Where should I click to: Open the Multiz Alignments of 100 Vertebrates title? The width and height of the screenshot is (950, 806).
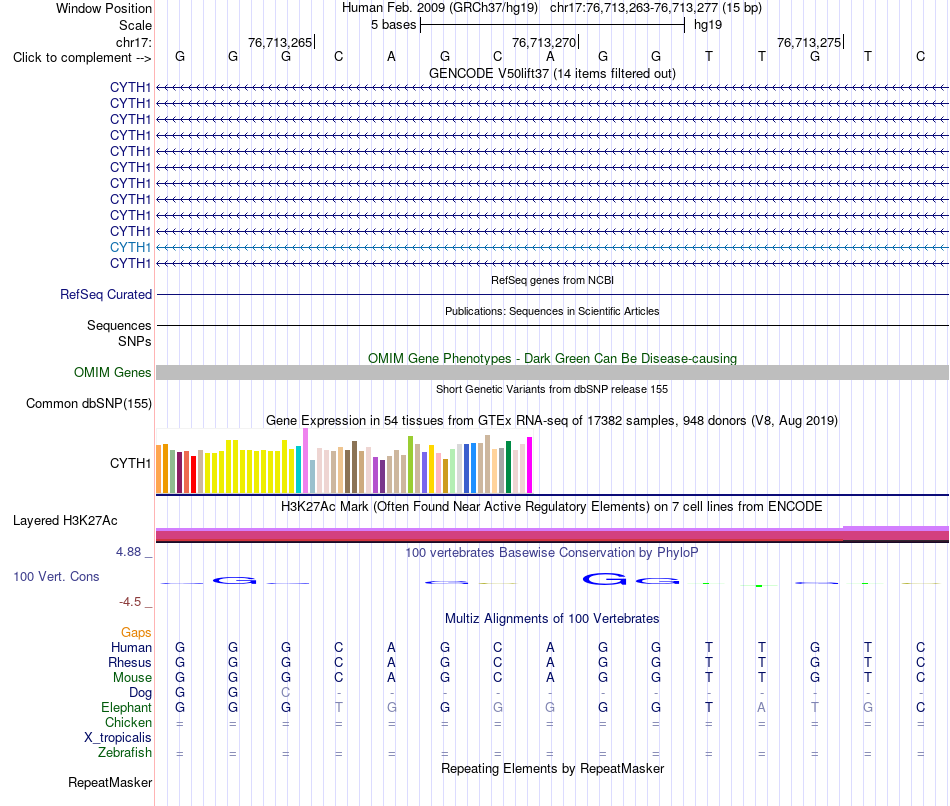point(552,619)
